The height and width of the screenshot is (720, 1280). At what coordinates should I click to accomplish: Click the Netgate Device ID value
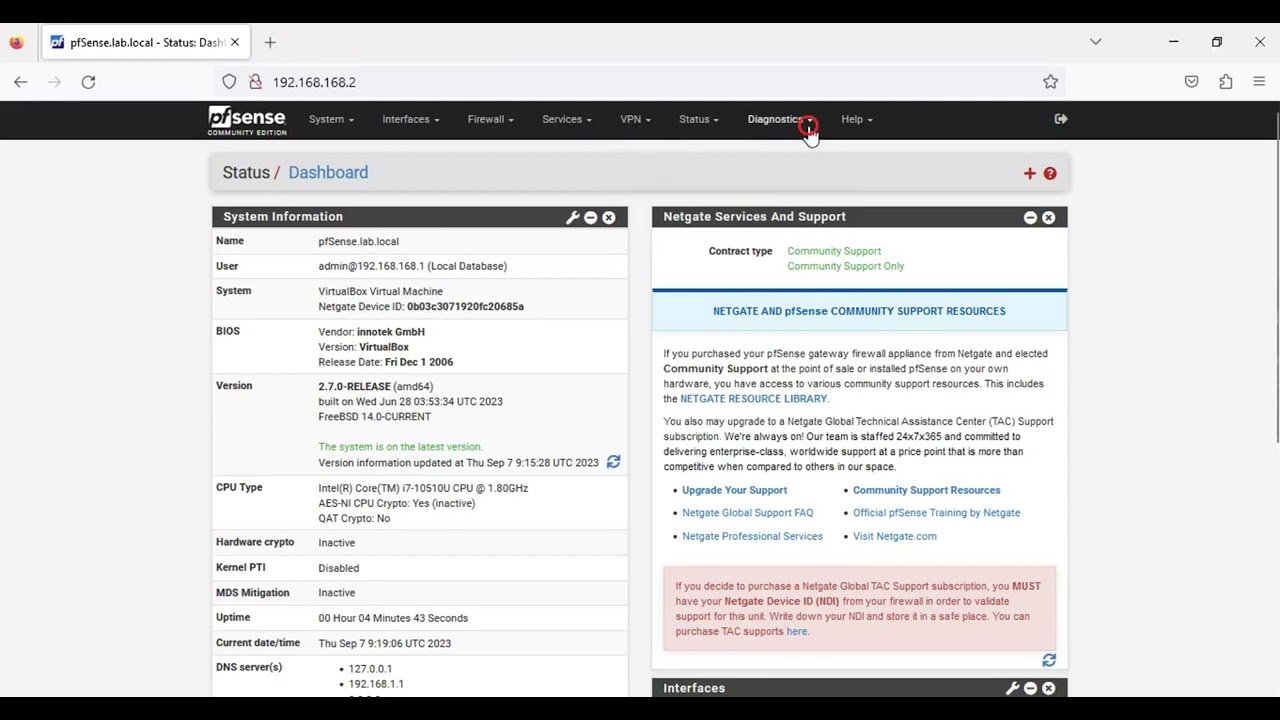(465, 307)
